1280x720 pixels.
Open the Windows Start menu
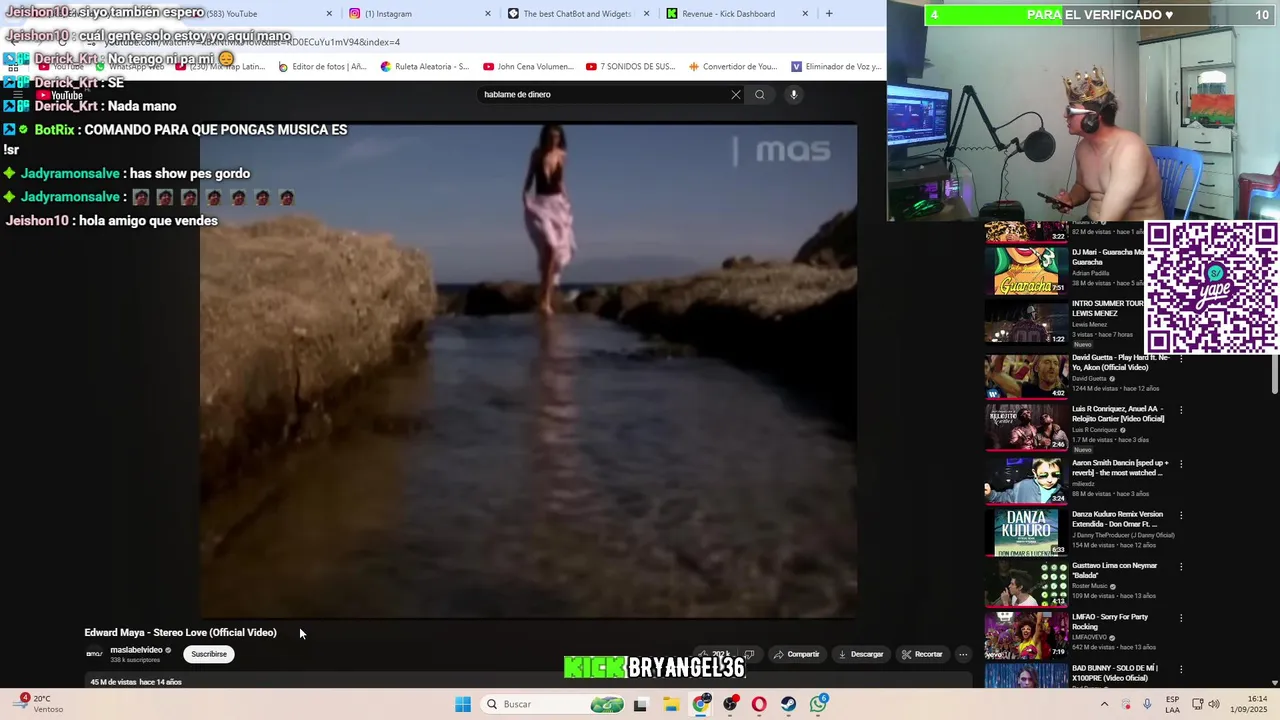pos(463,704)
